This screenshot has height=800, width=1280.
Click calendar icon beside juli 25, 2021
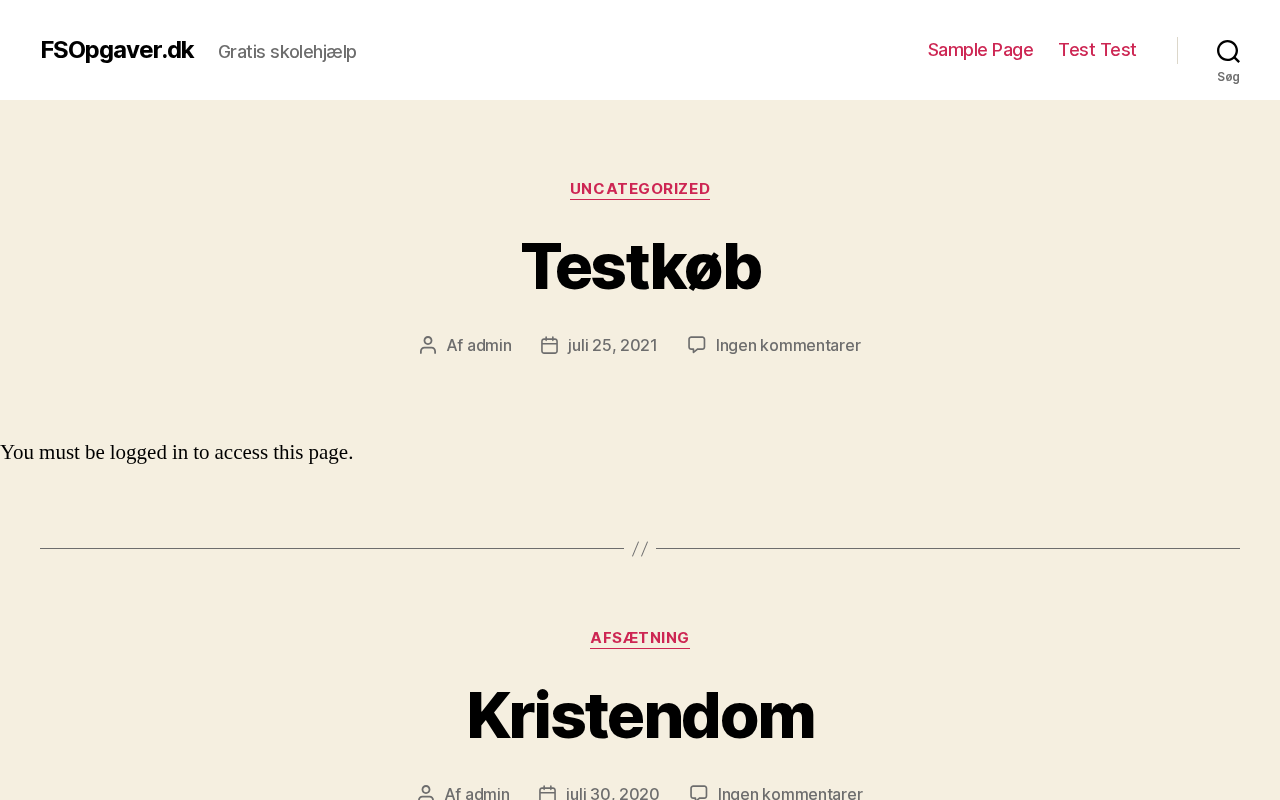pyautogui.click(x=549, y=345)
